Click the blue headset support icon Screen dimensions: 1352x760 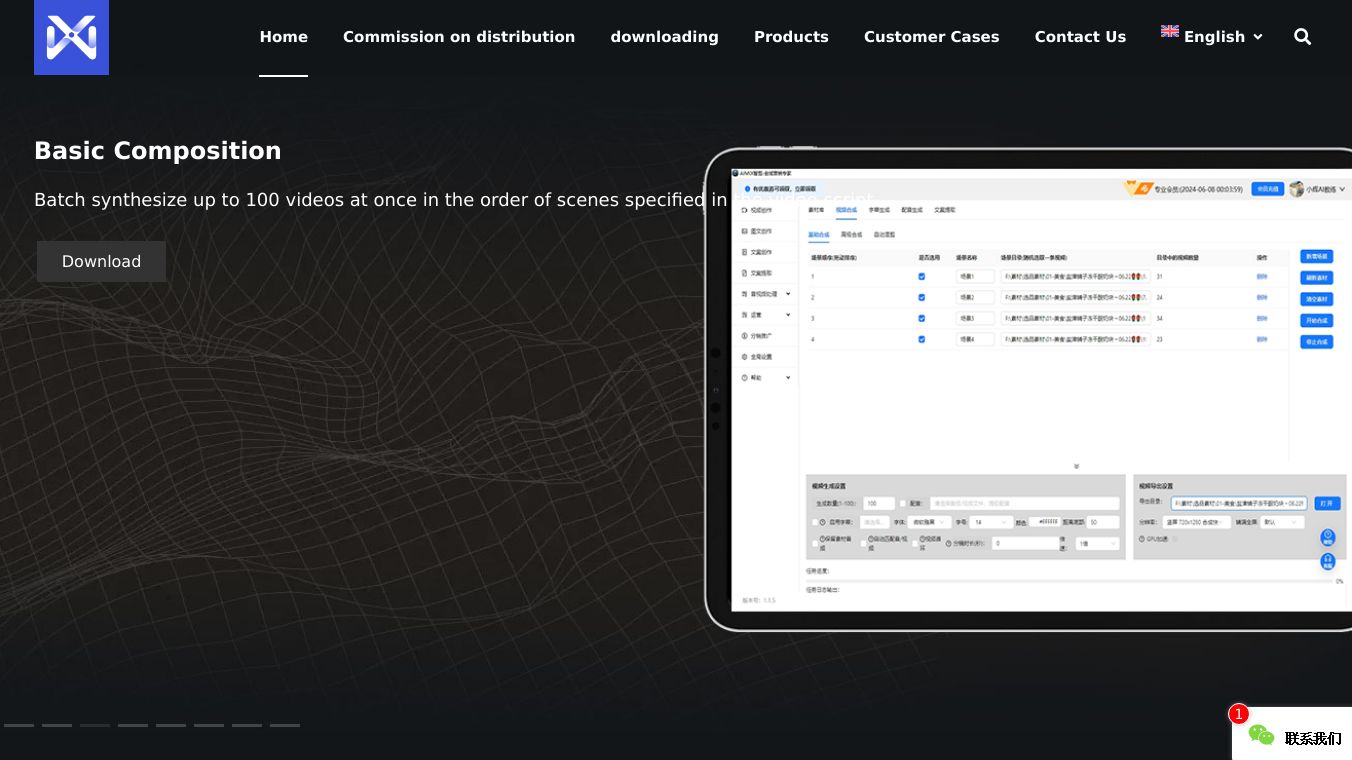tap(1328, 561)
